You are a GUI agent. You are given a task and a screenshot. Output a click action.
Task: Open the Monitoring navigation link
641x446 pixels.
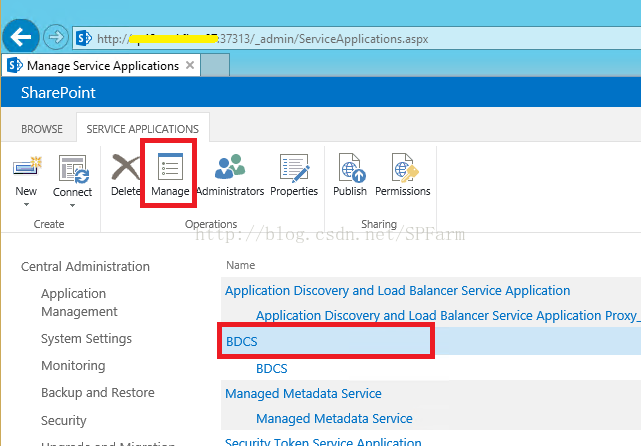click(x=73, y=365)
